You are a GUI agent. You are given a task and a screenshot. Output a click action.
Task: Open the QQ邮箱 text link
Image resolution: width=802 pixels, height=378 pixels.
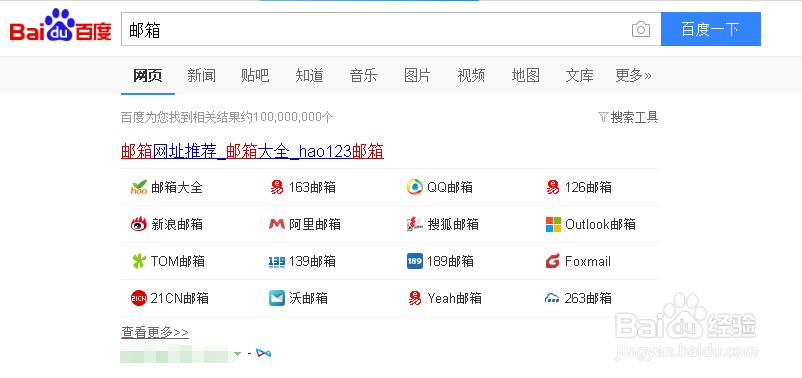(450, 187)
